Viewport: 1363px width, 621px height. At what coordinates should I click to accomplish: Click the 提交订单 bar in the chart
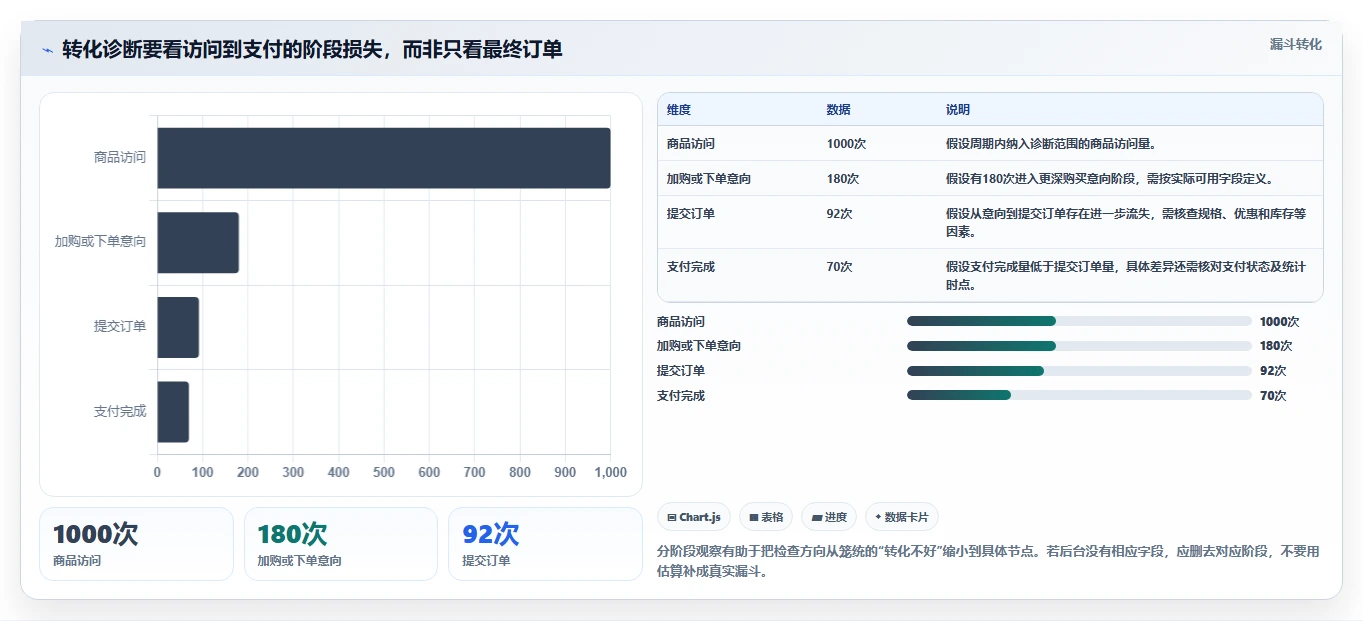tap(178, 327)
